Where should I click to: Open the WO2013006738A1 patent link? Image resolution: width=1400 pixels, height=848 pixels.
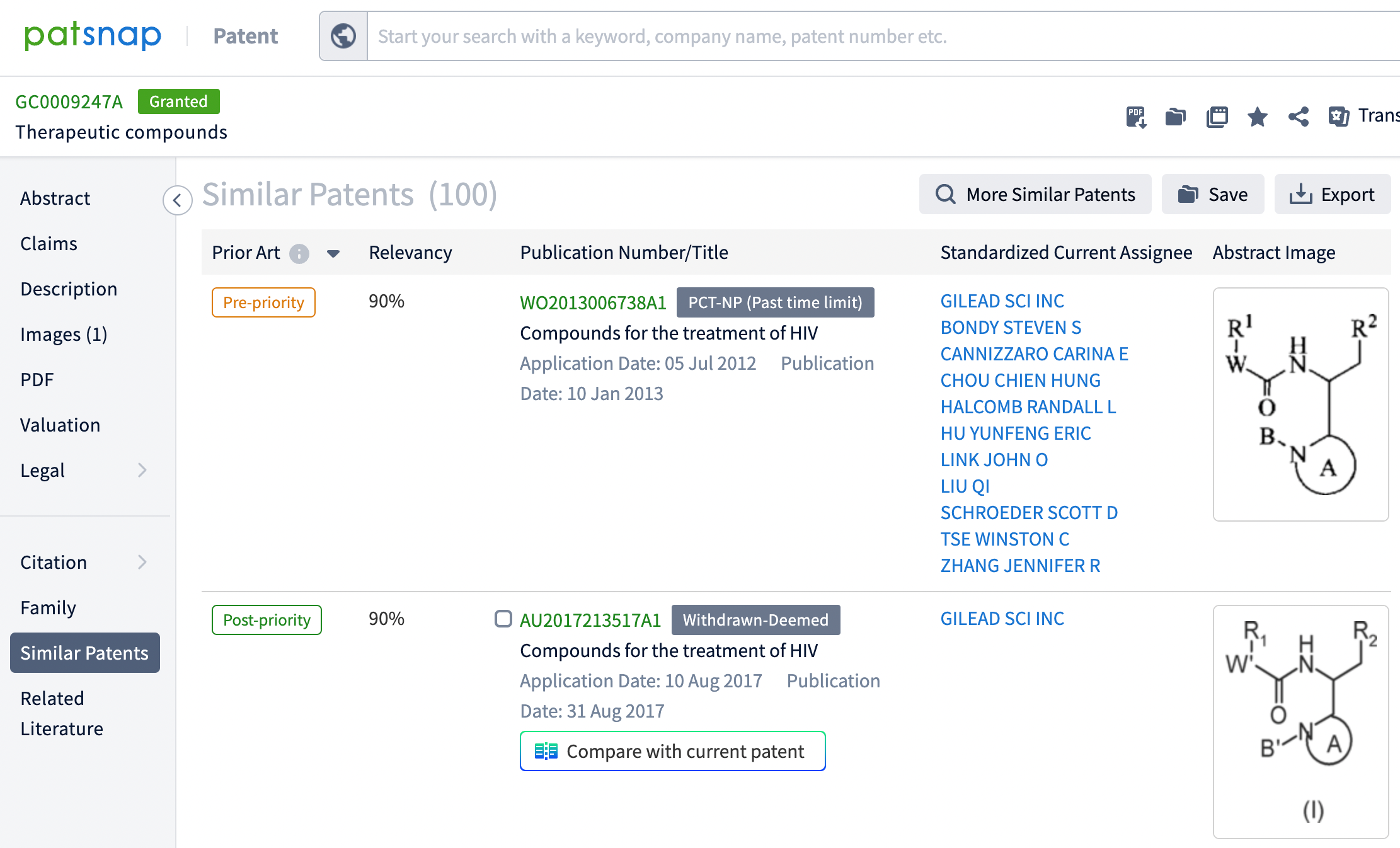(593, 302)
